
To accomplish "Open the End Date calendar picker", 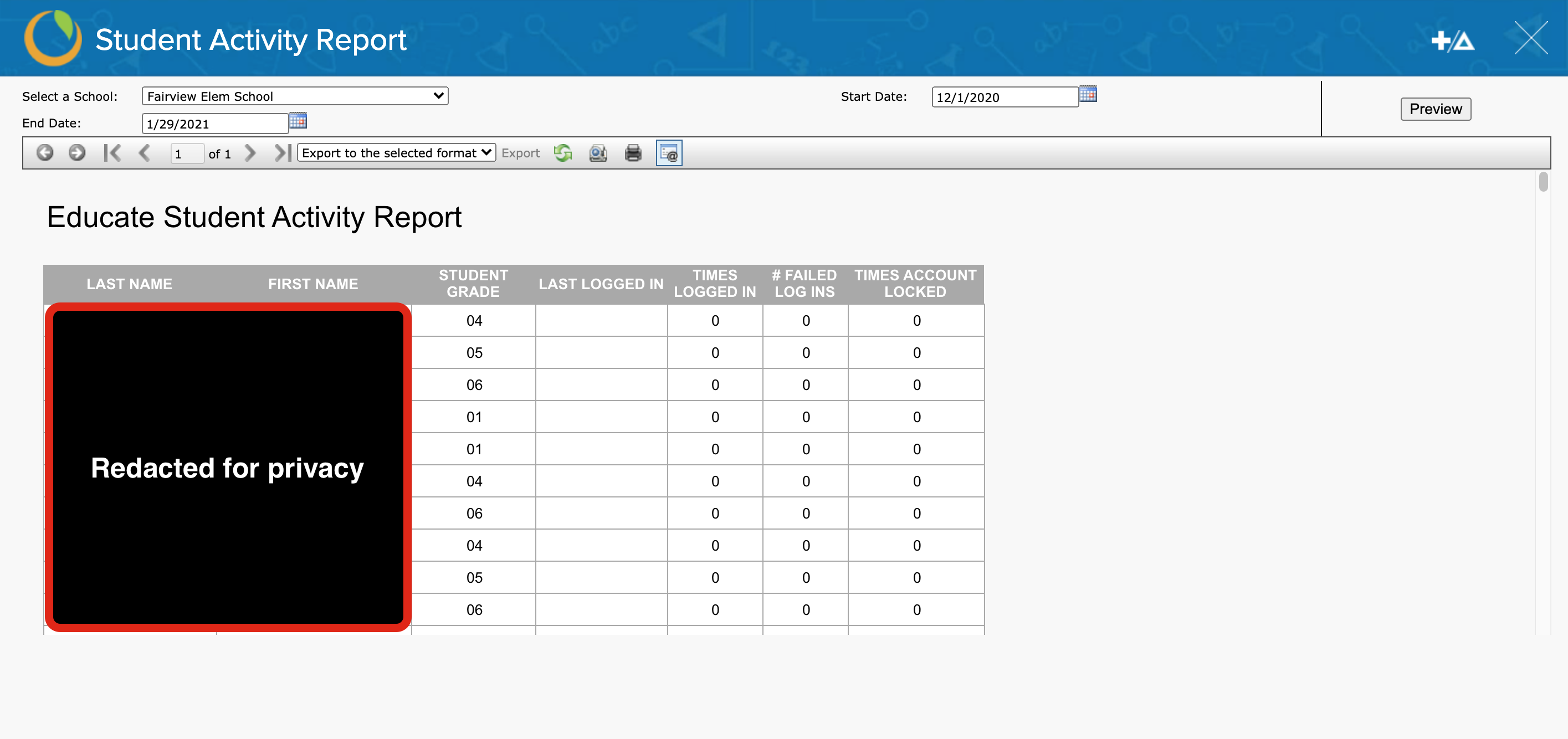I will pos(298,121).
